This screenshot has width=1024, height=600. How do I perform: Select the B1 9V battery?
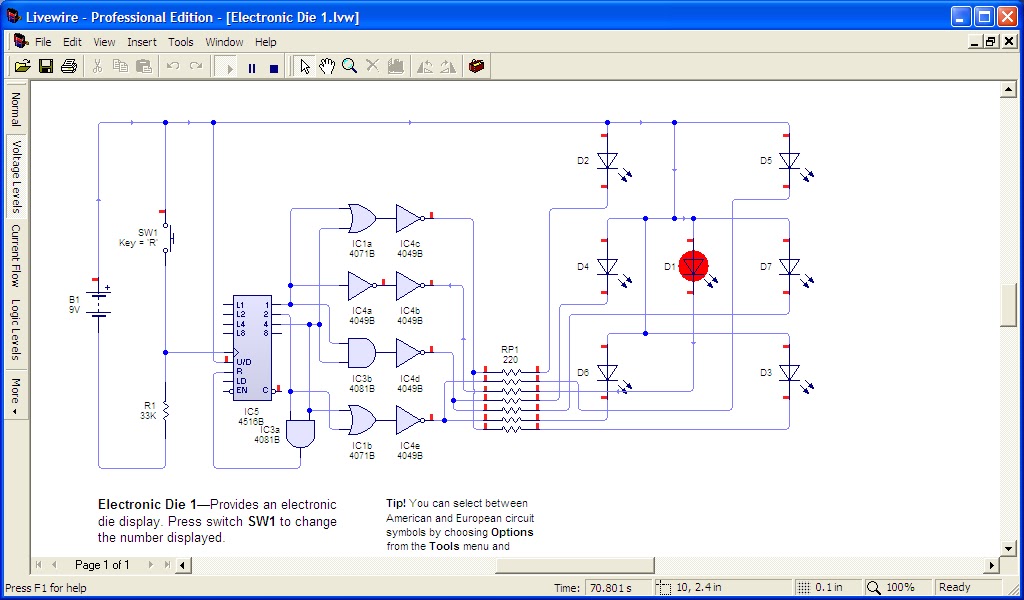coord(99,305)
